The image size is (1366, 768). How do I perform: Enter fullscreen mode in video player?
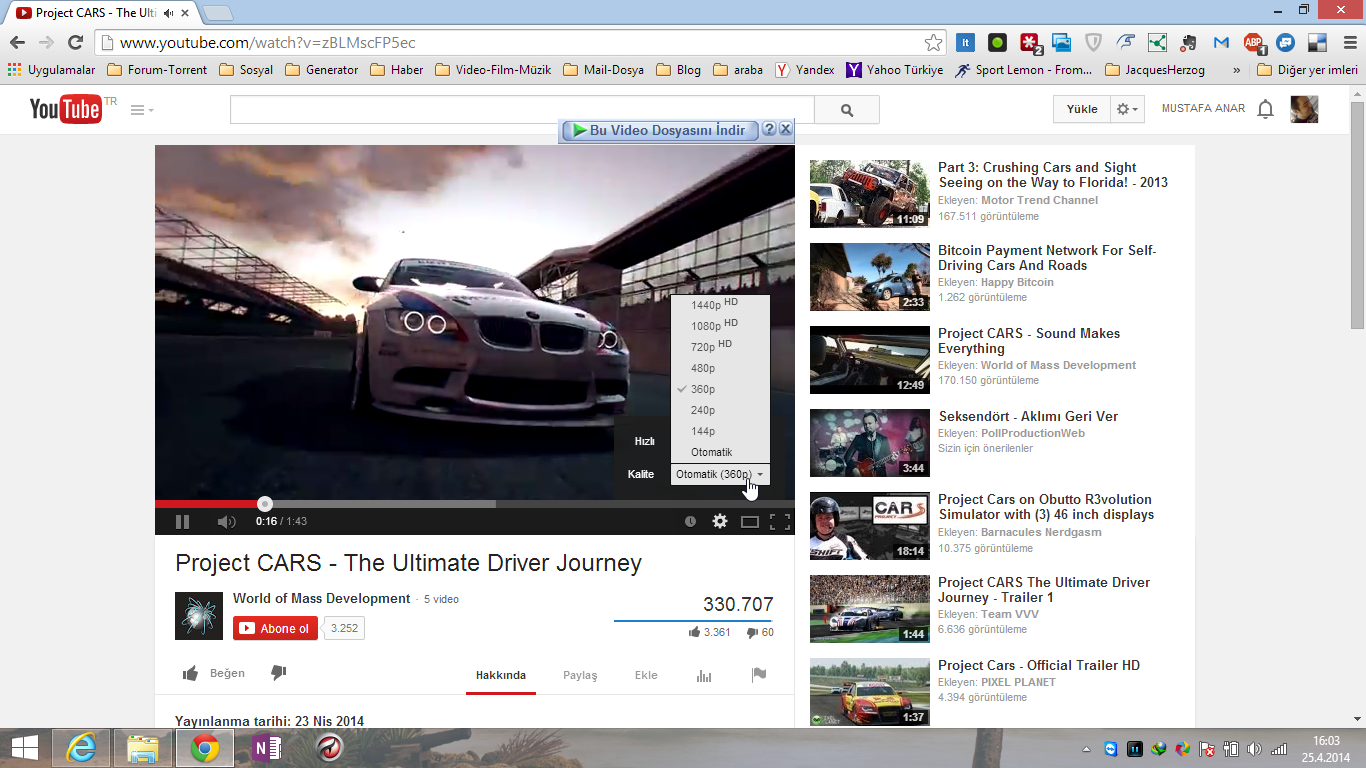780,521
